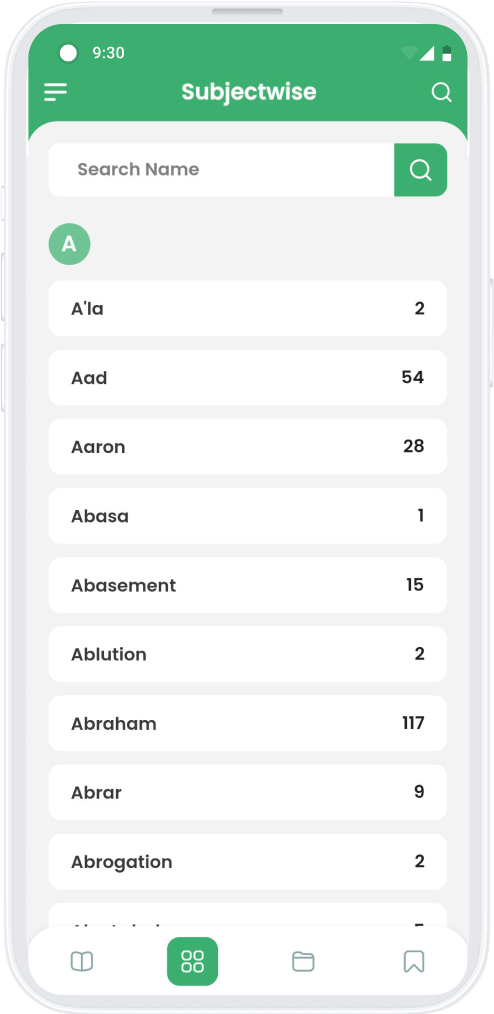Select the Abasement subject row
This screenshot has height=1014, width=494.
[248, 585]
